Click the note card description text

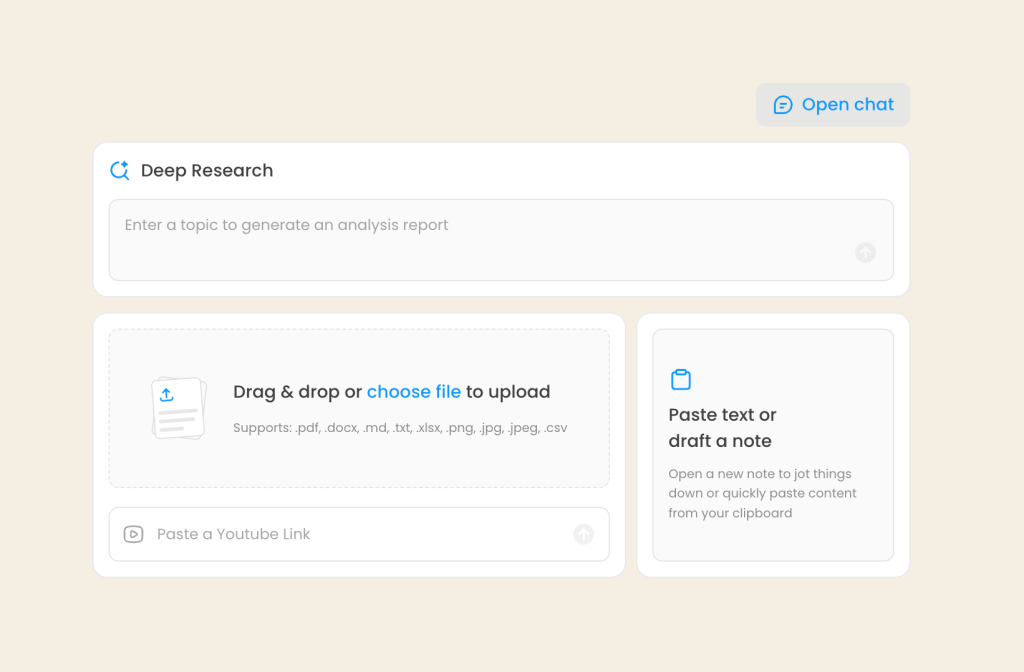coord(762,493)
